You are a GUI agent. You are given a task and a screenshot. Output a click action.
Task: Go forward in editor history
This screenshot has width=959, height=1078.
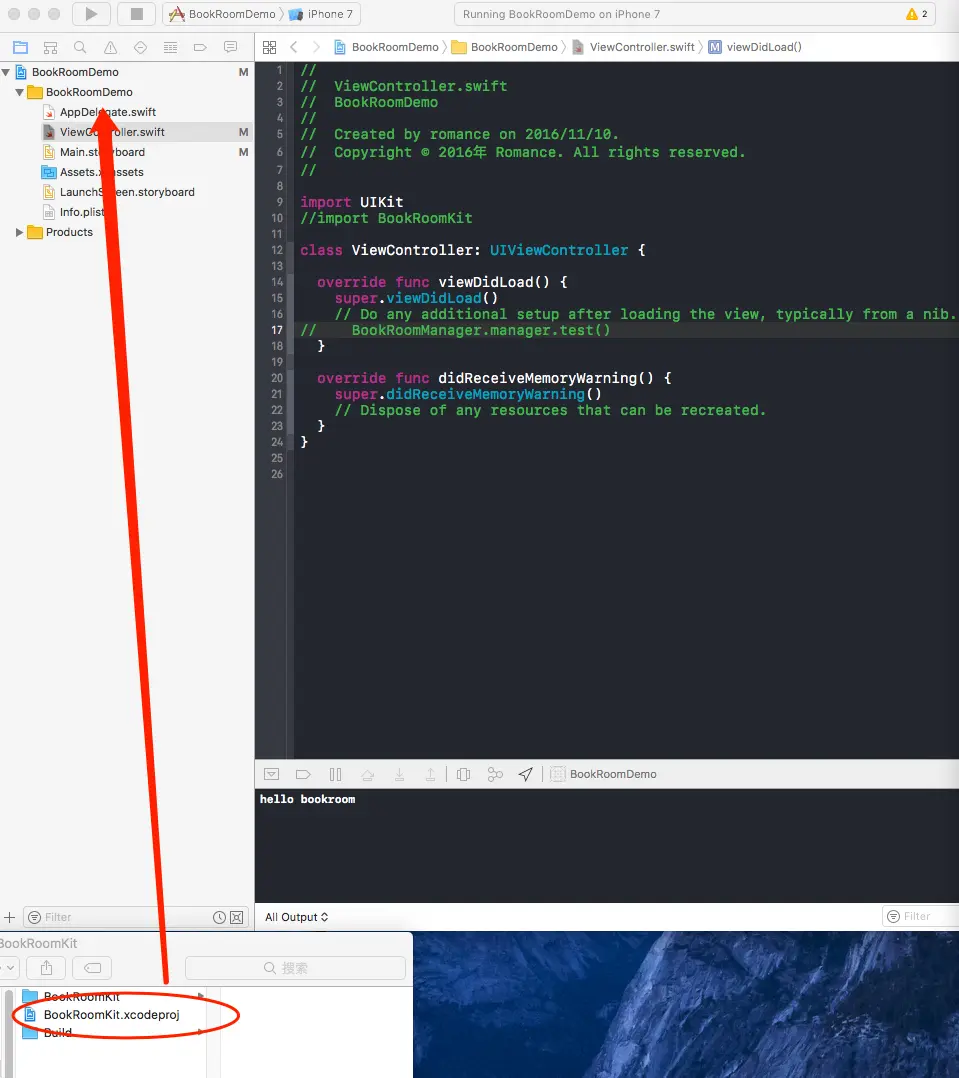coord(316,47)
